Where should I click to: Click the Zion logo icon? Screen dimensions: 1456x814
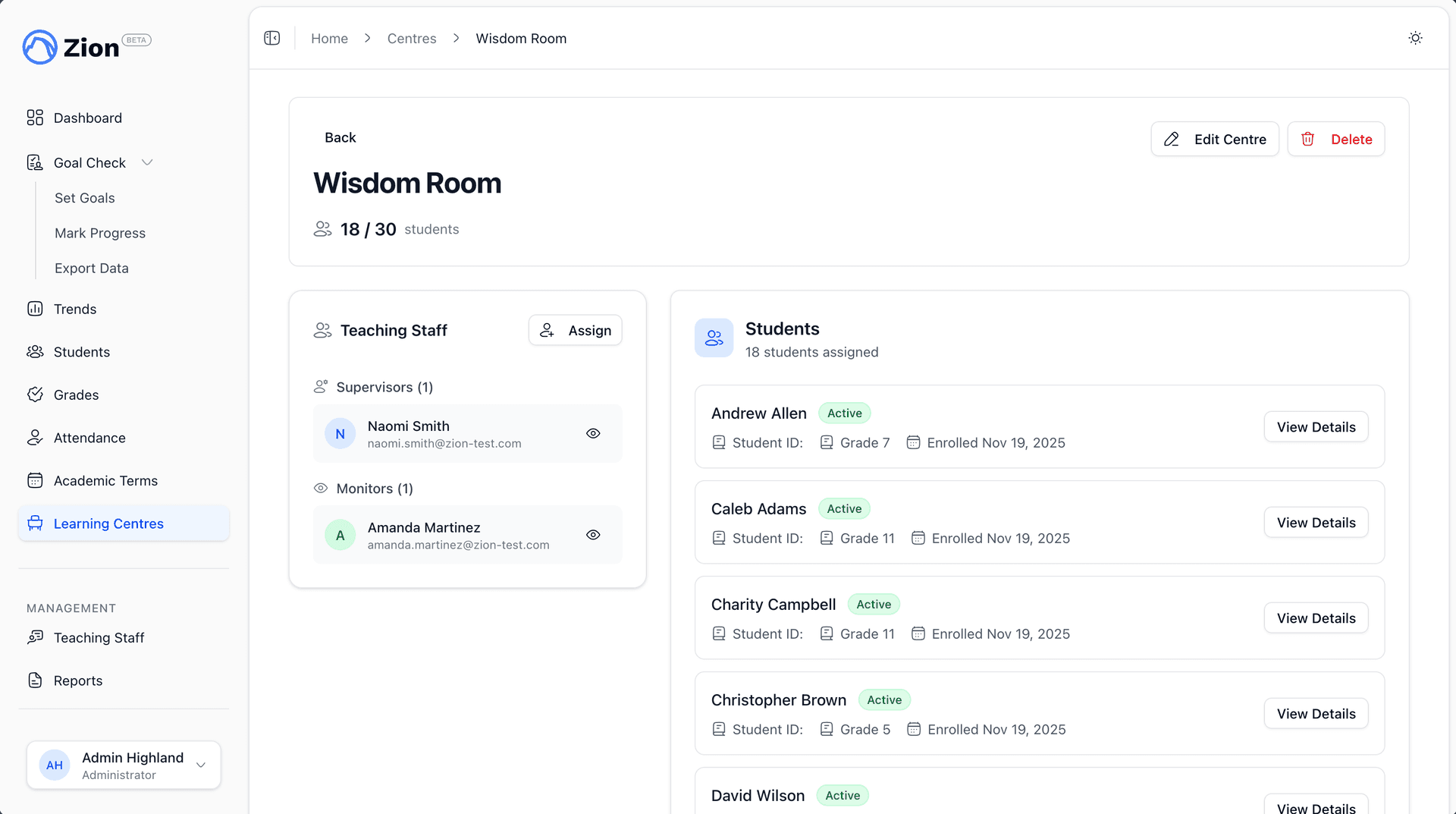click(x=39, y=47)
